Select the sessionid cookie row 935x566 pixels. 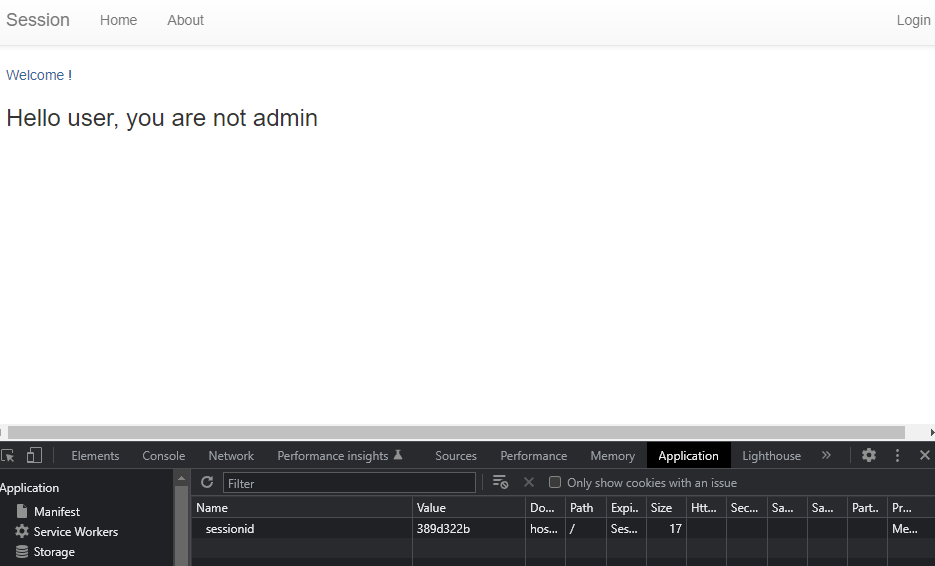pos(563,528)
